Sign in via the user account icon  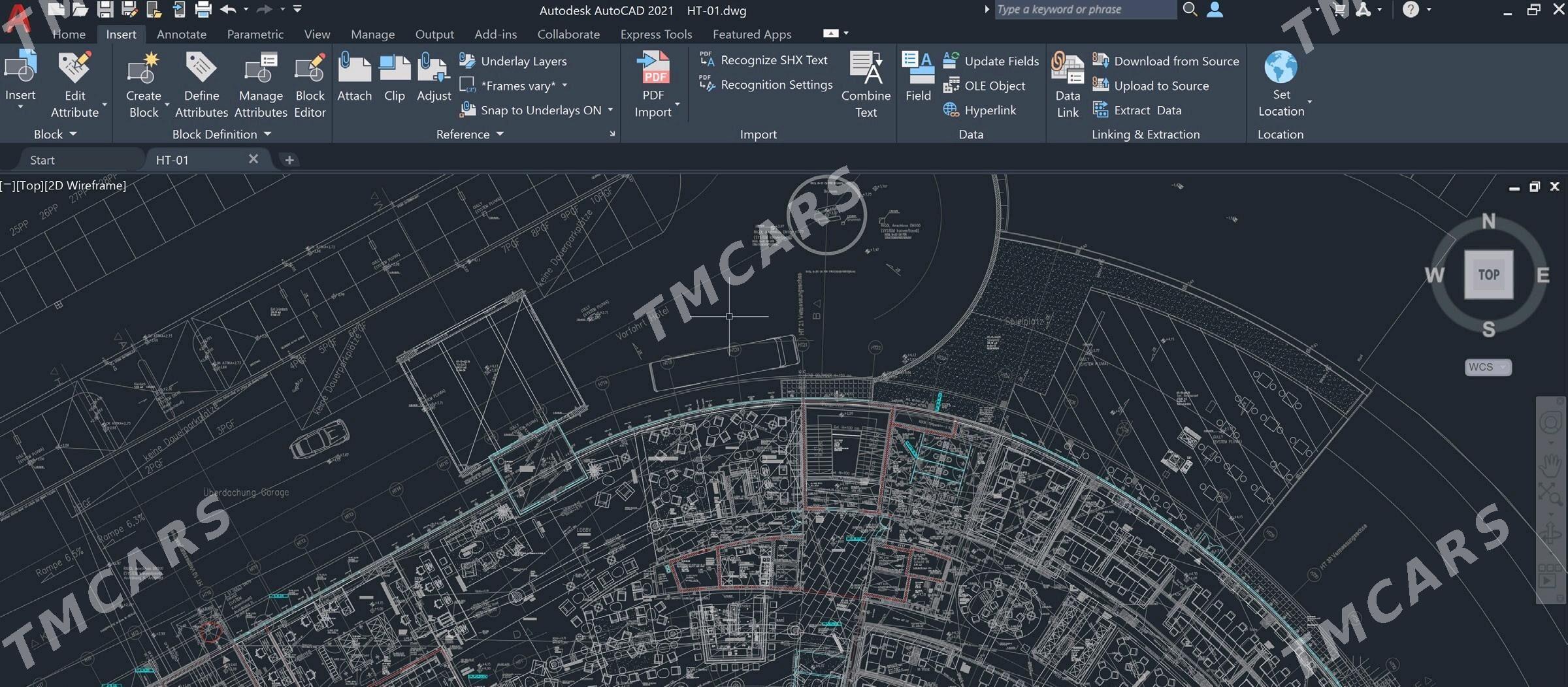tap(1215, 9)
